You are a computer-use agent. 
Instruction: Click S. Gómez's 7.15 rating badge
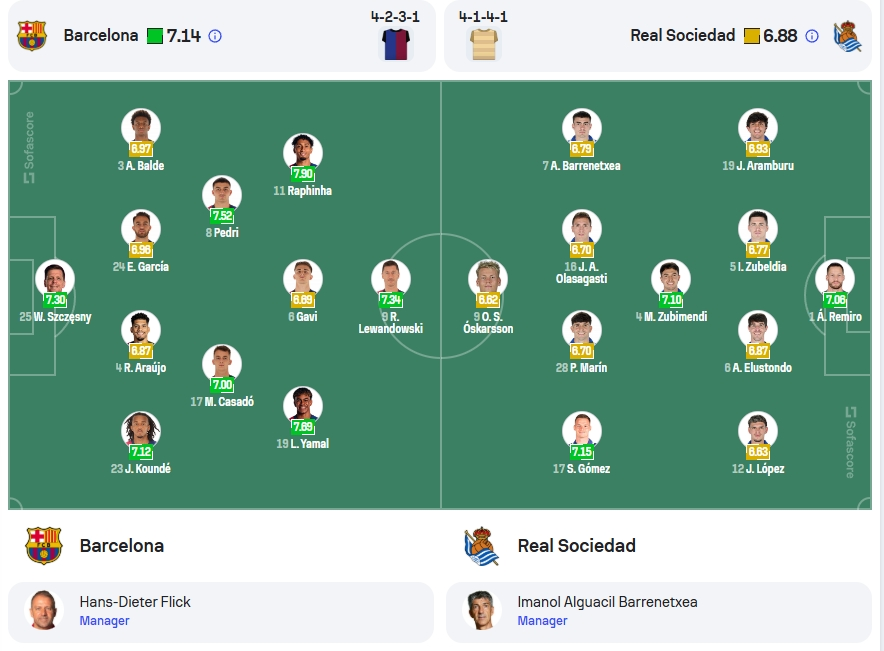tap(581, 451)
